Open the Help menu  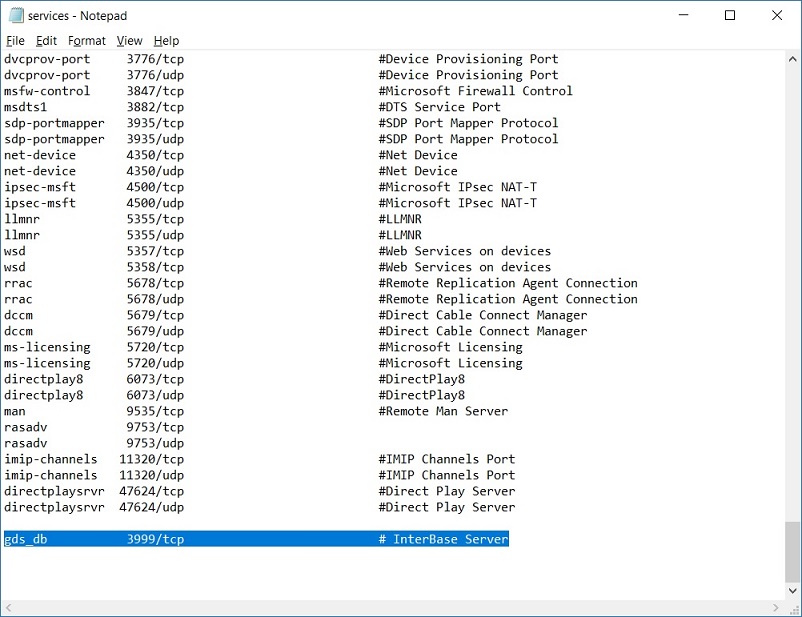(166, 41)
